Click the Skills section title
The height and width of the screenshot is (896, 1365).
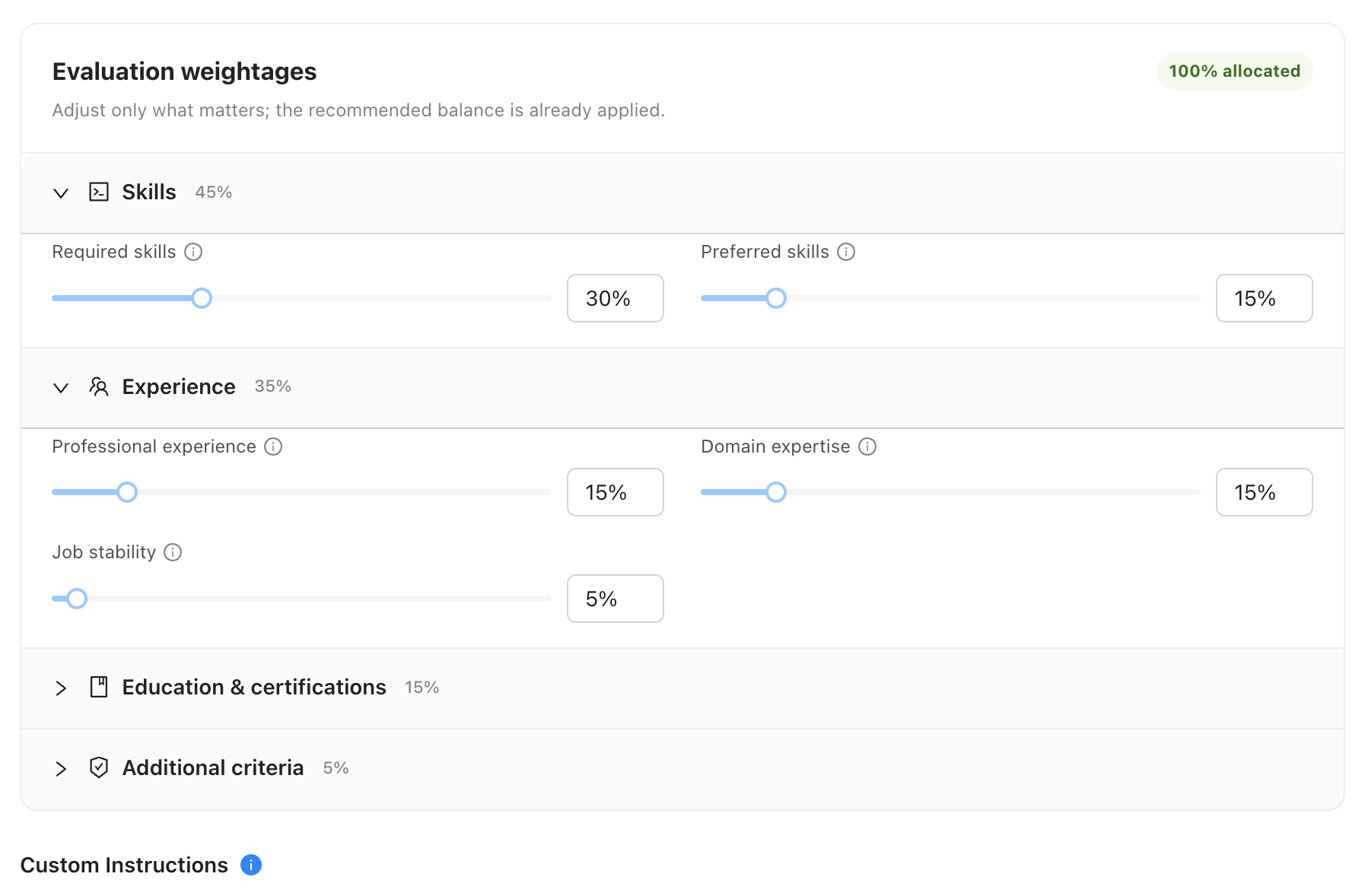pyautogui.click(x=149, y=192)
